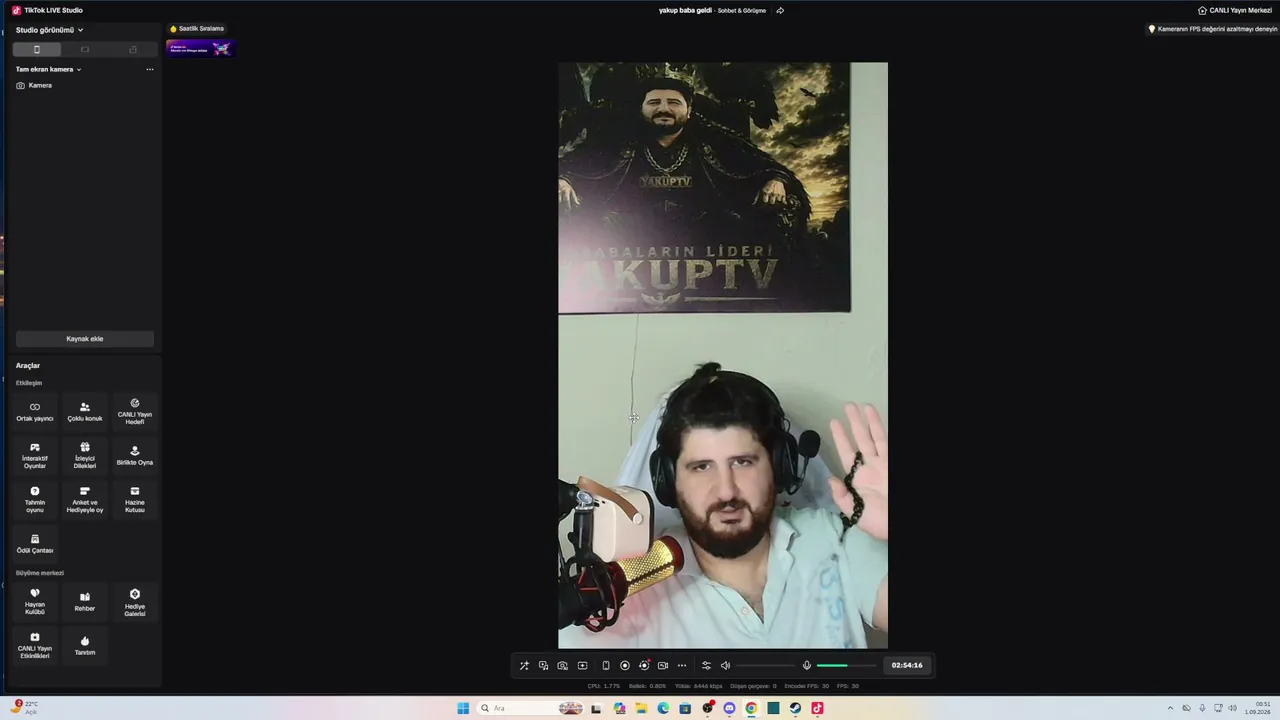Click the record circle icon
1280x720 pixels.
pyautogui.click(x=625, y=665)
